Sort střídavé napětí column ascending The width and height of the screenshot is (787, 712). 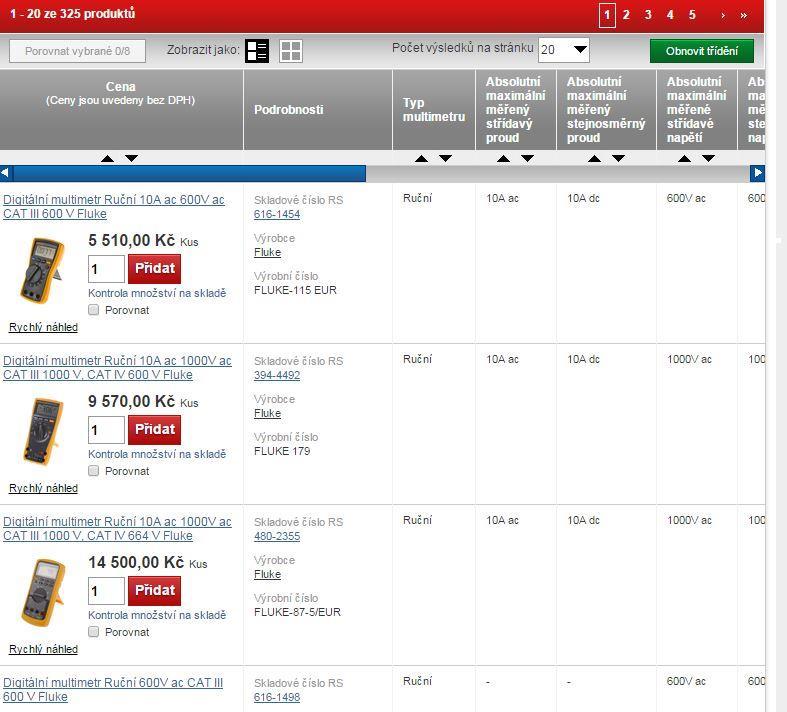click(x=684, y=159)
